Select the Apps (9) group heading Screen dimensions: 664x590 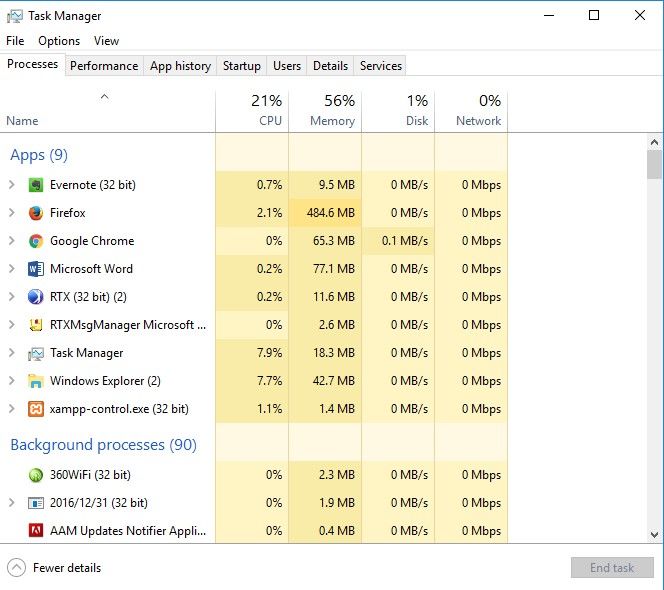39,155
